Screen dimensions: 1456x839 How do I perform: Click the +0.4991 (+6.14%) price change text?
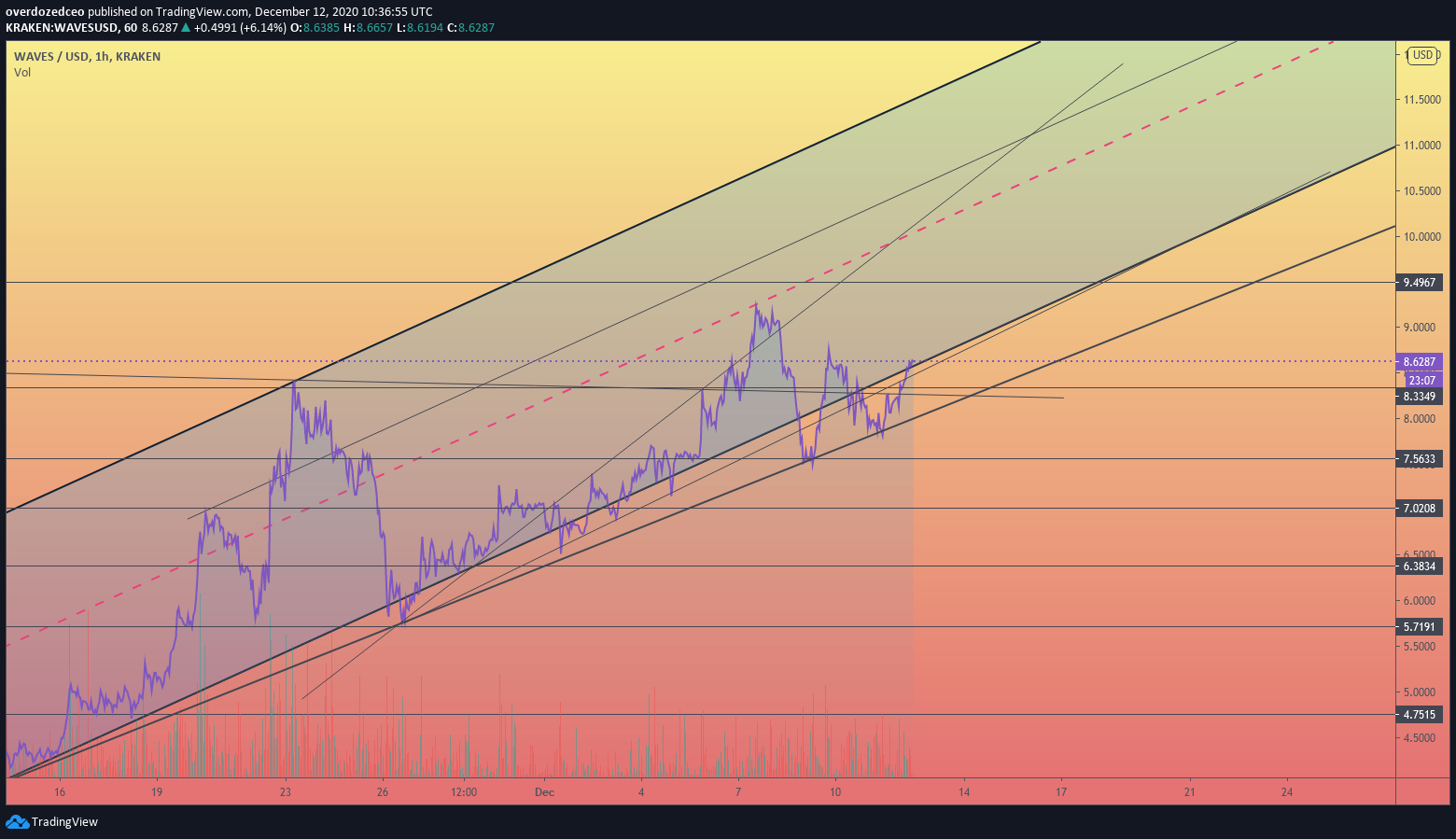pos(240,28)
